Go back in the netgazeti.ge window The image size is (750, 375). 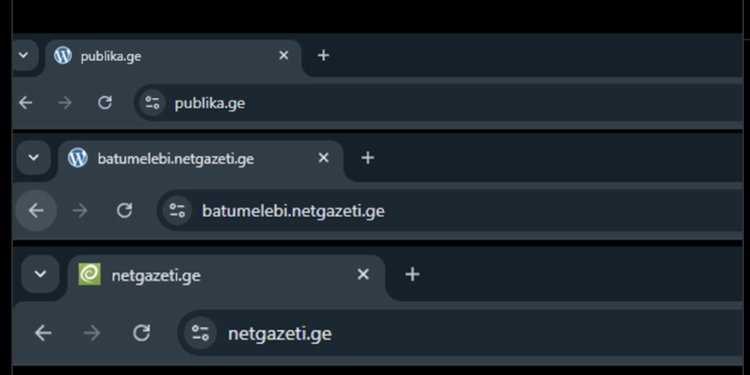coord(43,332)
